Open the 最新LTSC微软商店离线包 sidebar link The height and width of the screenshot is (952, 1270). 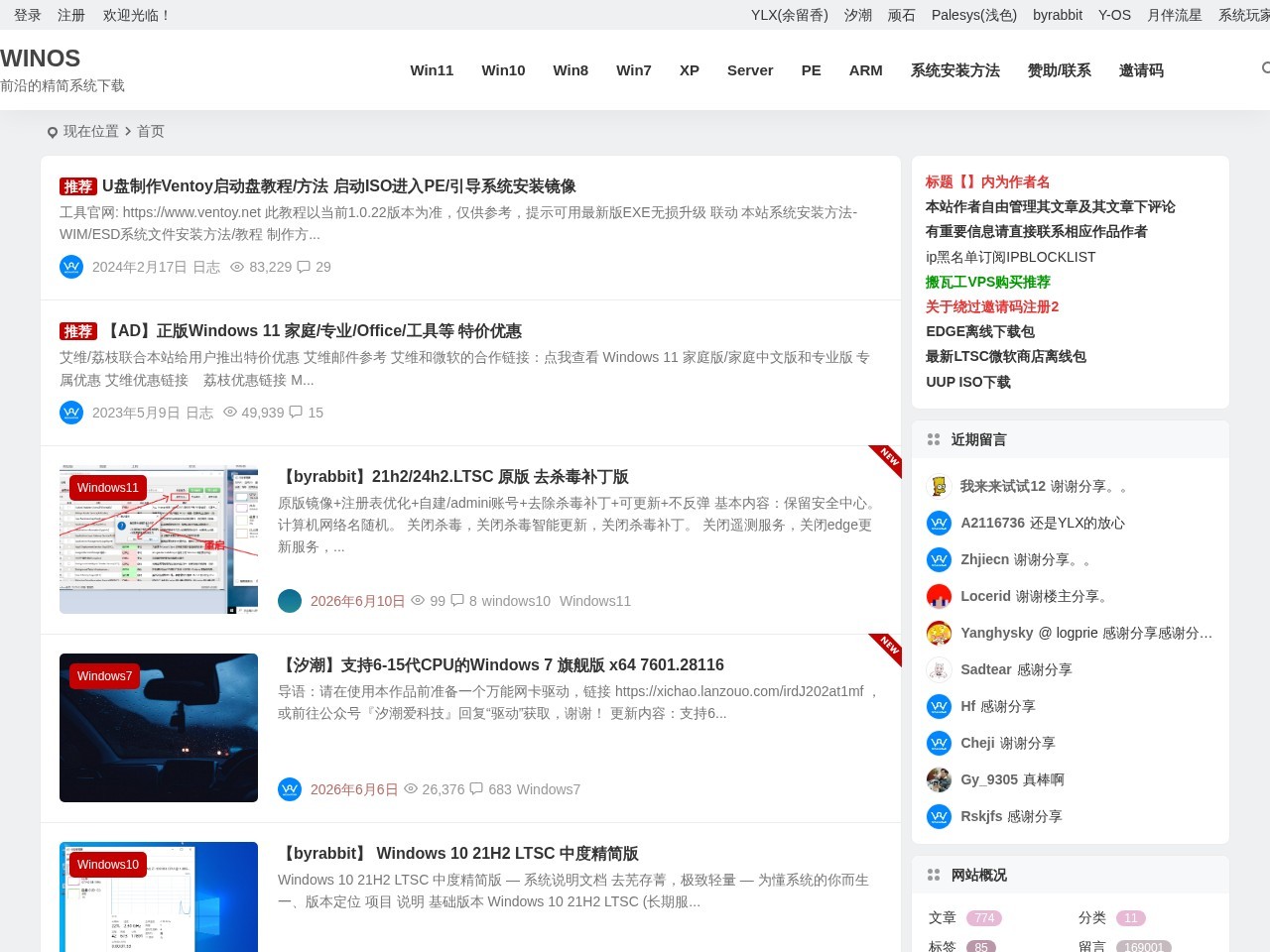pos(1006,356)
